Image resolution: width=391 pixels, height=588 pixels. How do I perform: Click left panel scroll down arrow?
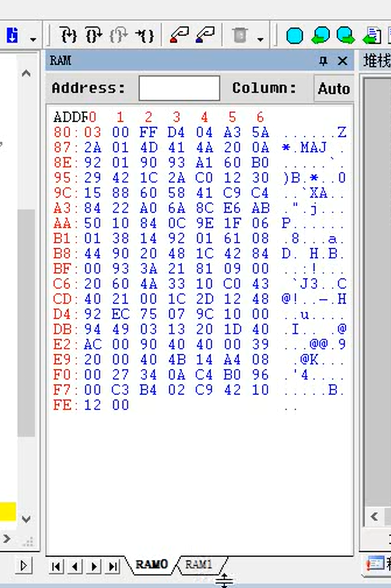(x=26, y=519)
